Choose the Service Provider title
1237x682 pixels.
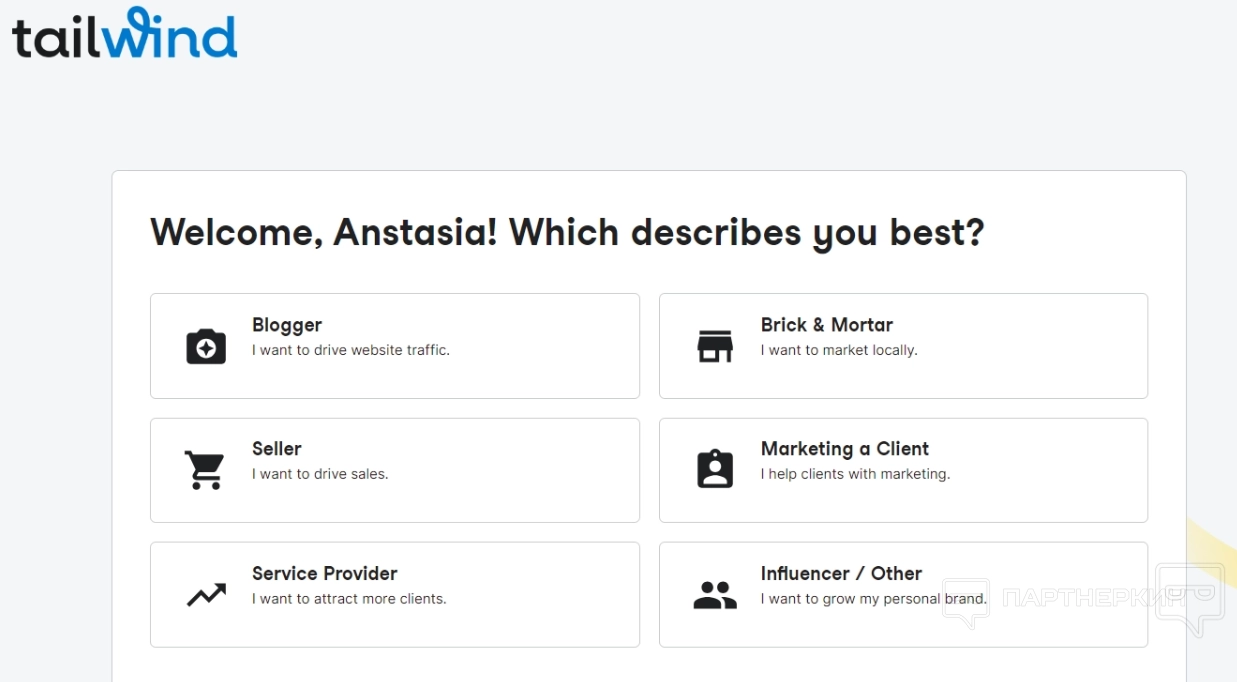[x=324, y=573]
